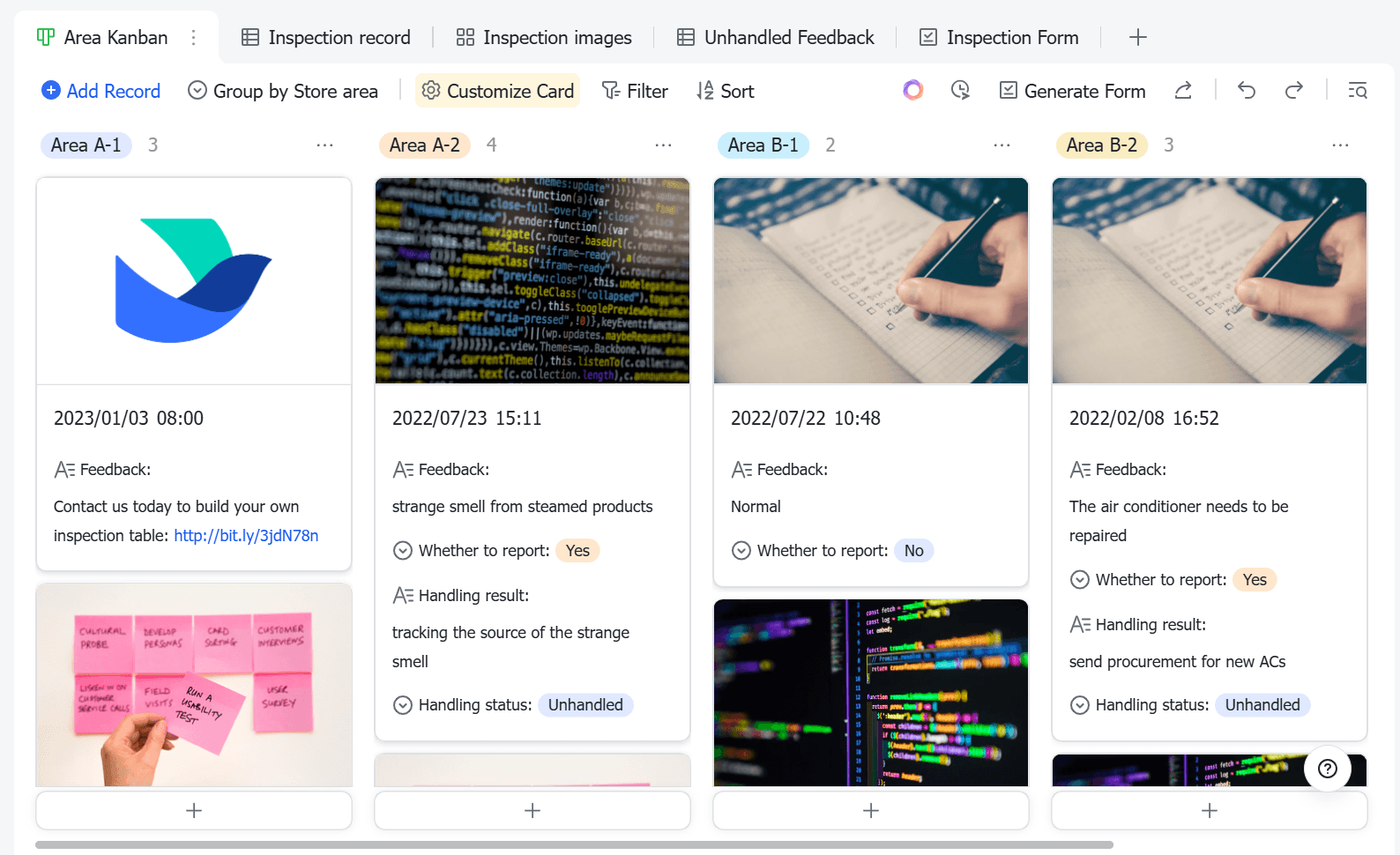1400x855 pixels.
Task: Add a new card in Area B-1
Action: coord(871,810)
